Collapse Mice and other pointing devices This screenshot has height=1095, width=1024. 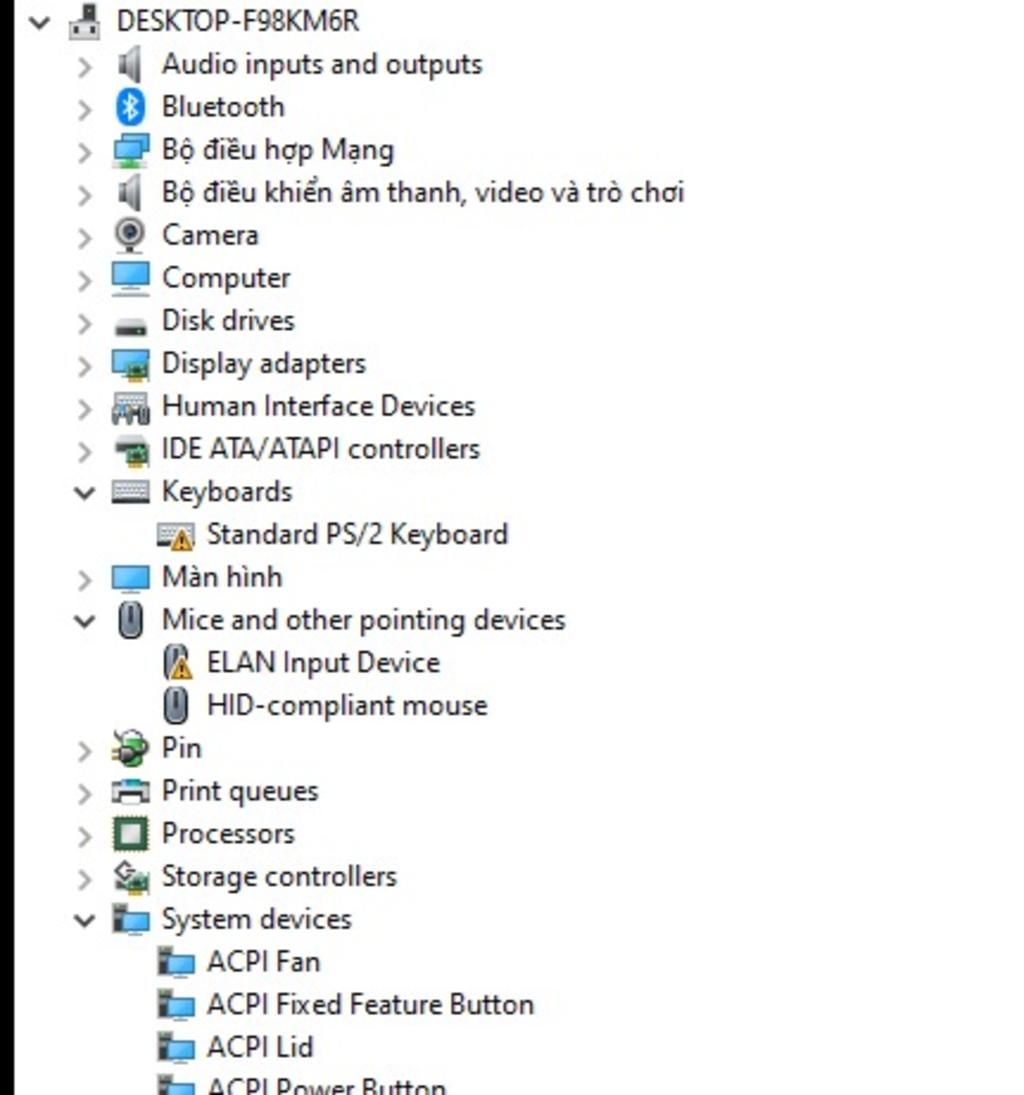85,620
